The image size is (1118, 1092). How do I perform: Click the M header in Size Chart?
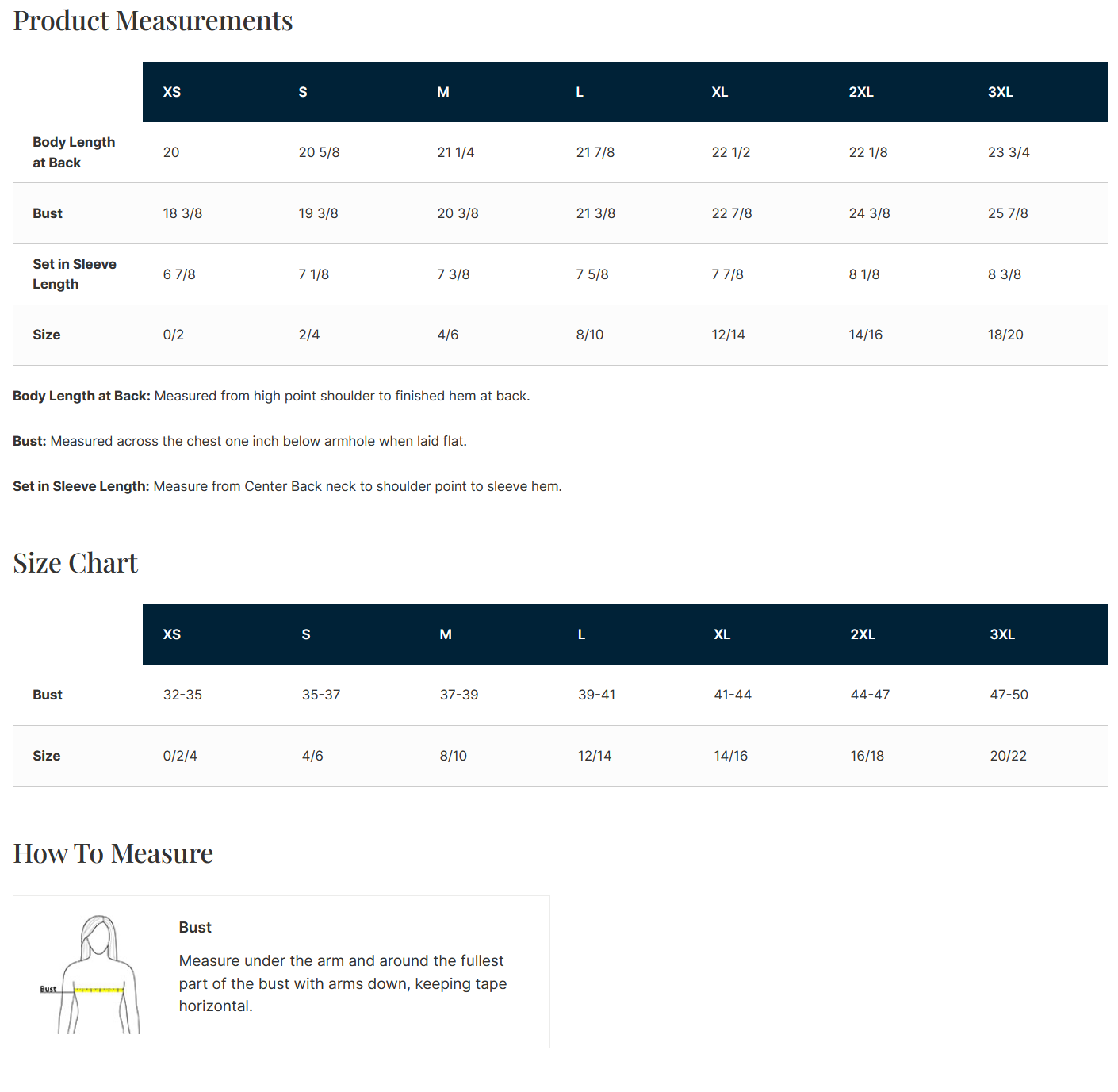(x=446, y=634)
